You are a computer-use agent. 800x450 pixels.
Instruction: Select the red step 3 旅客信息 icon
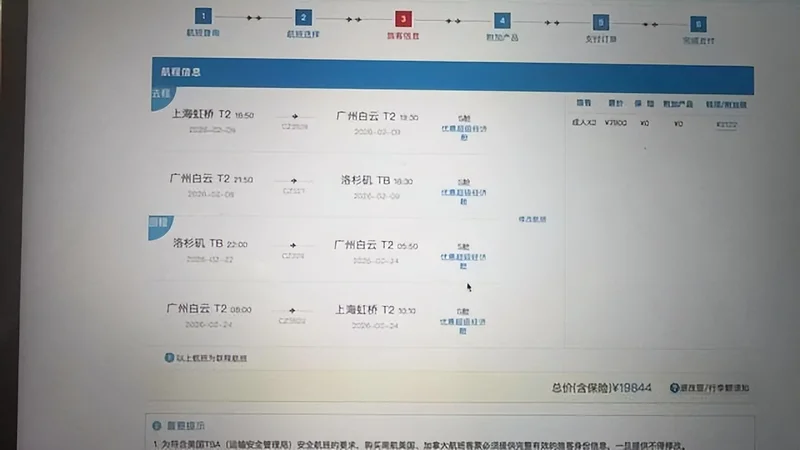click(403, 18)
